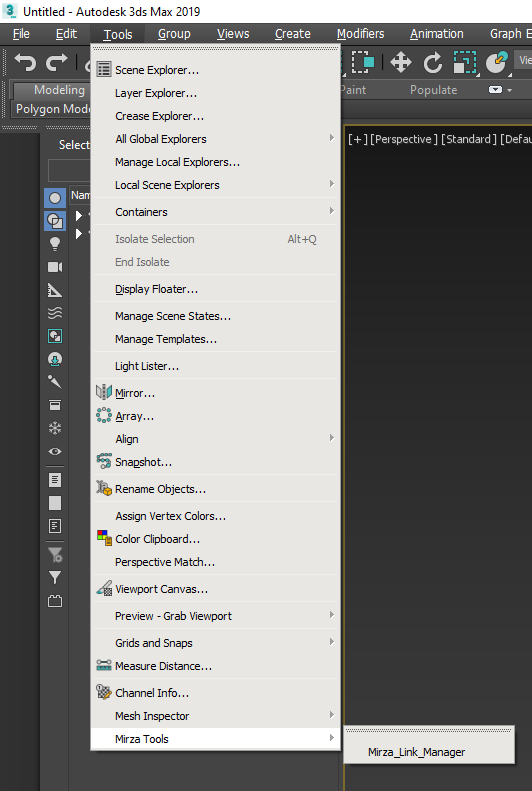The height and width of the screenshot is (791, 532).
Task: Toggle Display Helpers filter
Action: [55, 290]
